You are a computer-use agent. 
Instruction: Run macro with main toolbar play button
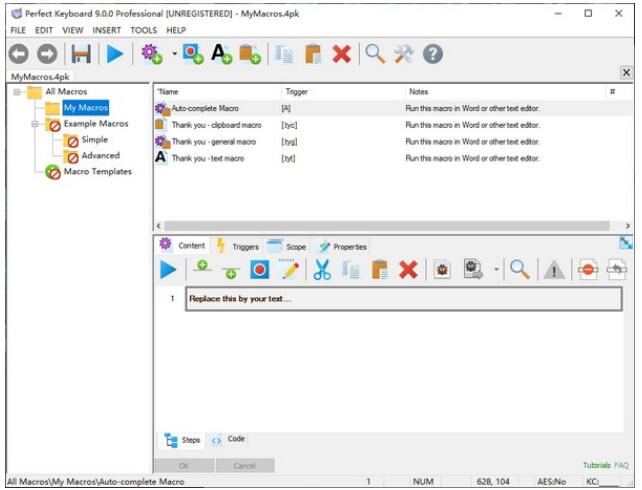pos(115,54)
